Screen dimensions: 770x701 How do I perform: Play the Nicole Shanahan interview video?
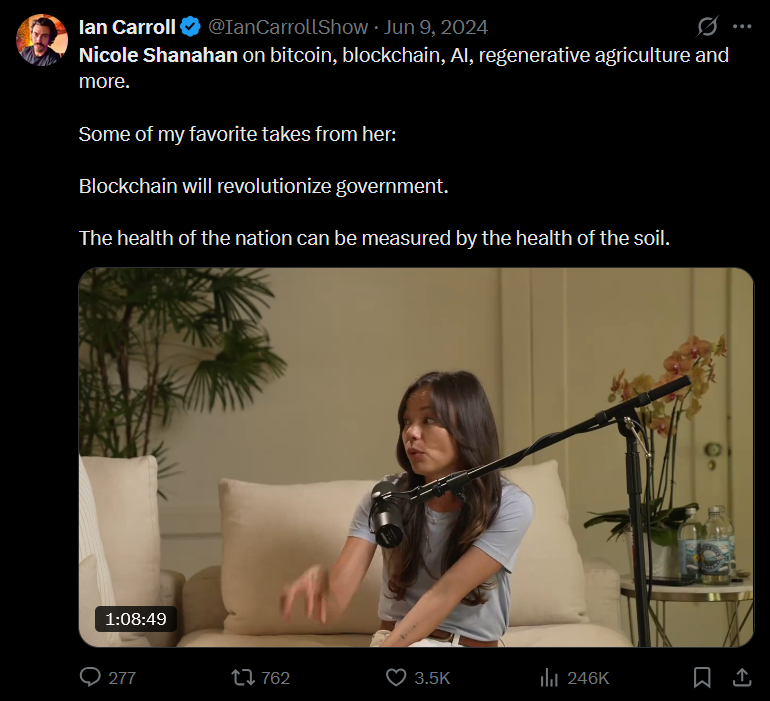click(x=416, y=457)
